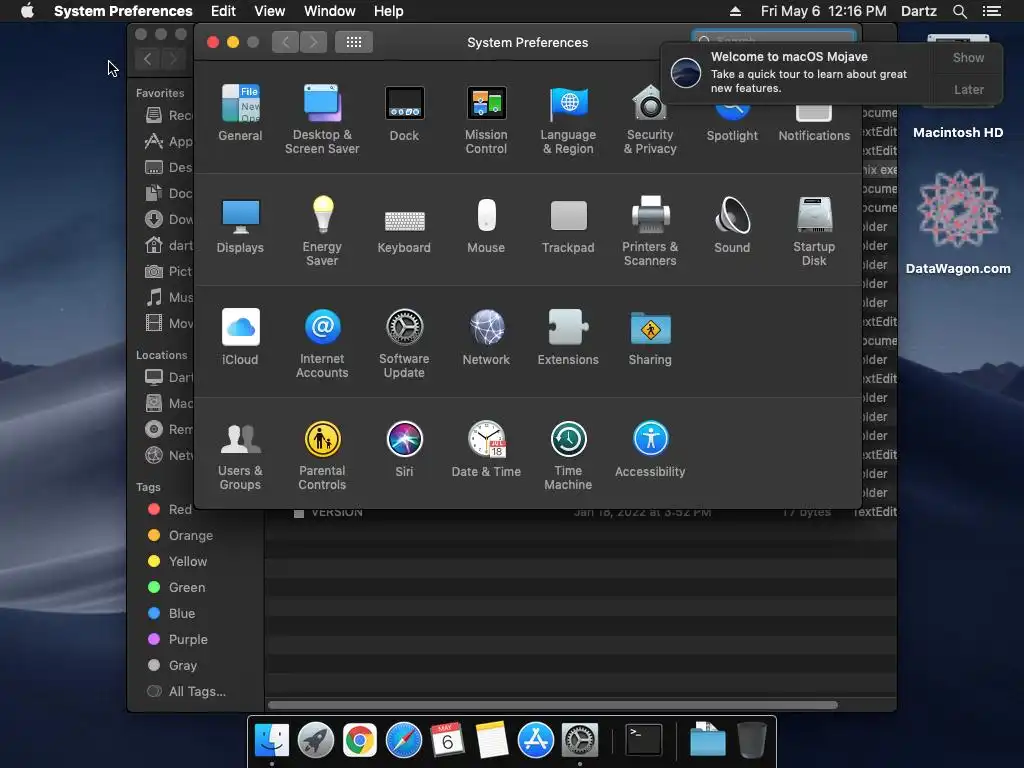Open the General preferences pane
Image resolution: width=1024 pixels, height=768 pixels.
(240, 113)
